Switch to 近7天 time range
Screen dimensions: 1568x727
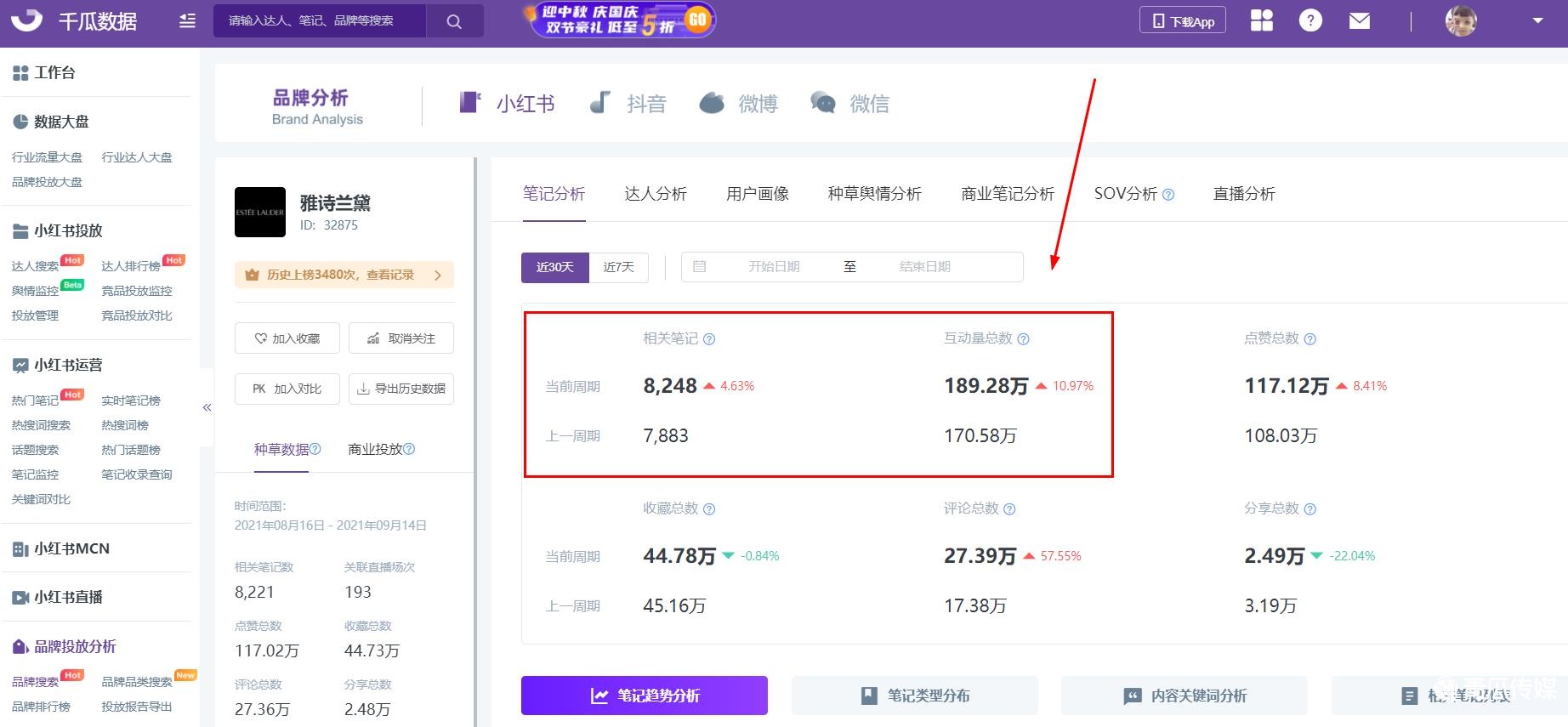tap(618, 267)
